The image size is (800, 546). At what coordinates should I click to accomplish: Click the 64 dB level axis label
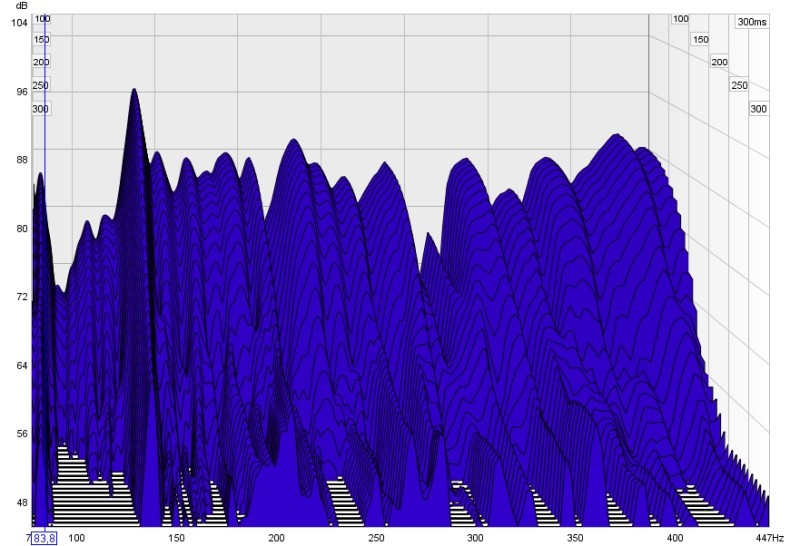click(x=22, y=366)
